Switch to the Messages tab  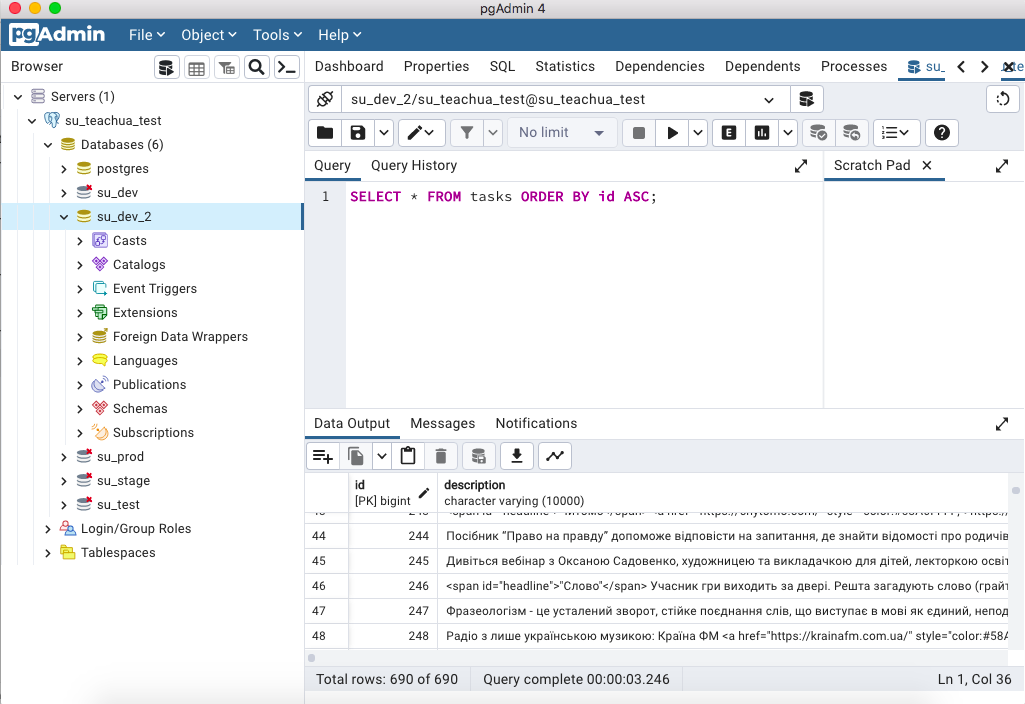[x=443, y=424]
